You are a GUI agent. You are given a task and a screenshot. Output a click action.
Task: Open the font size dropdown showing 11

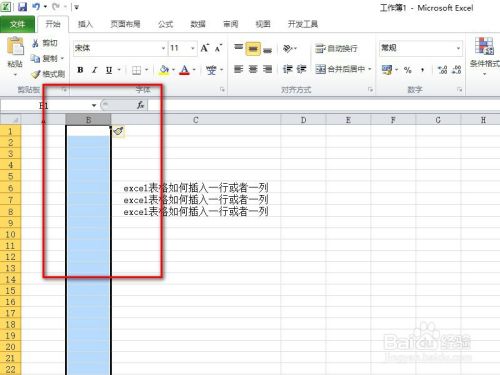point(193,48)
